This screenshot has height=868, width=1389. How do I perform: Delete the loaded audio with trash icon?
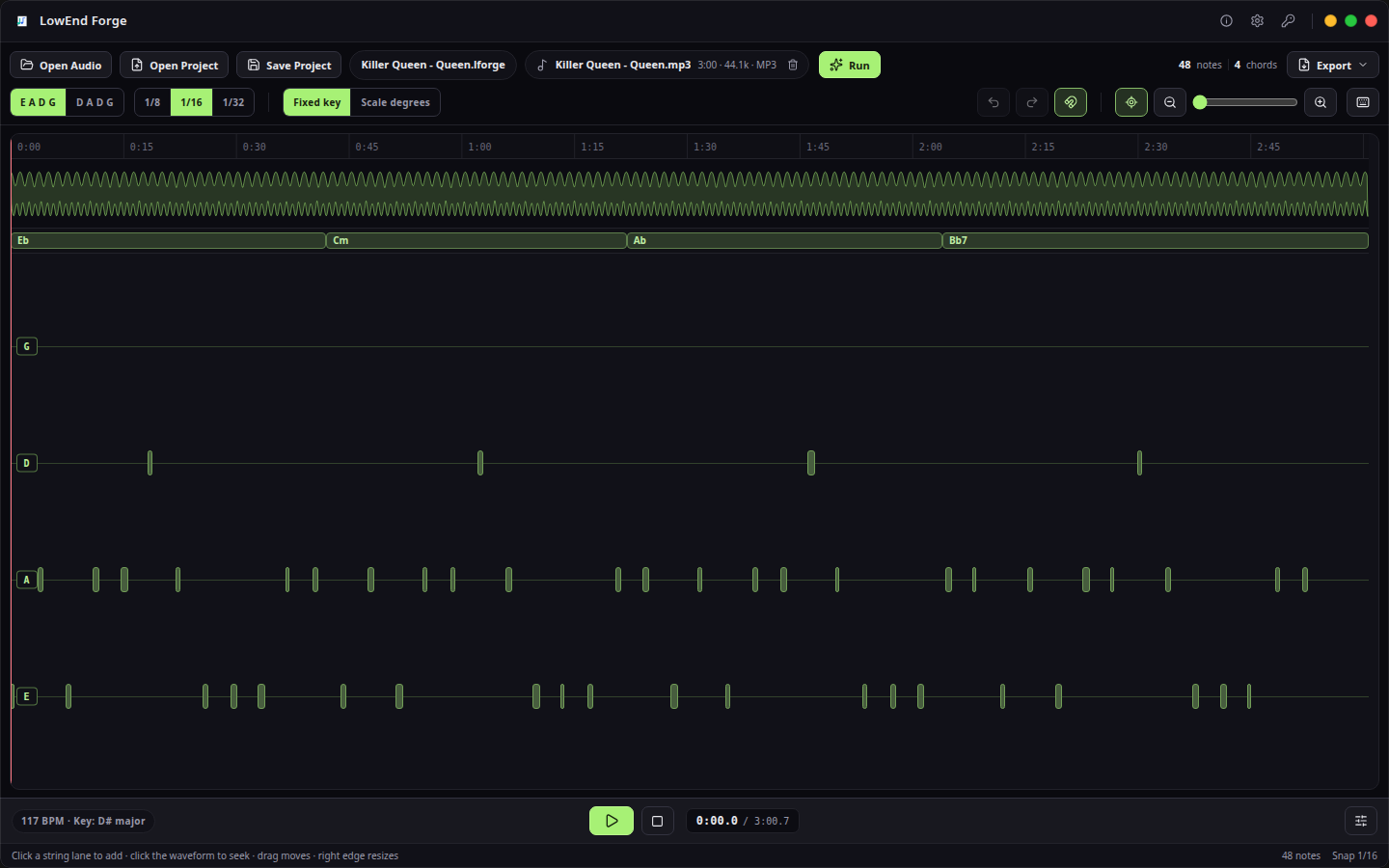click(793, 65)
